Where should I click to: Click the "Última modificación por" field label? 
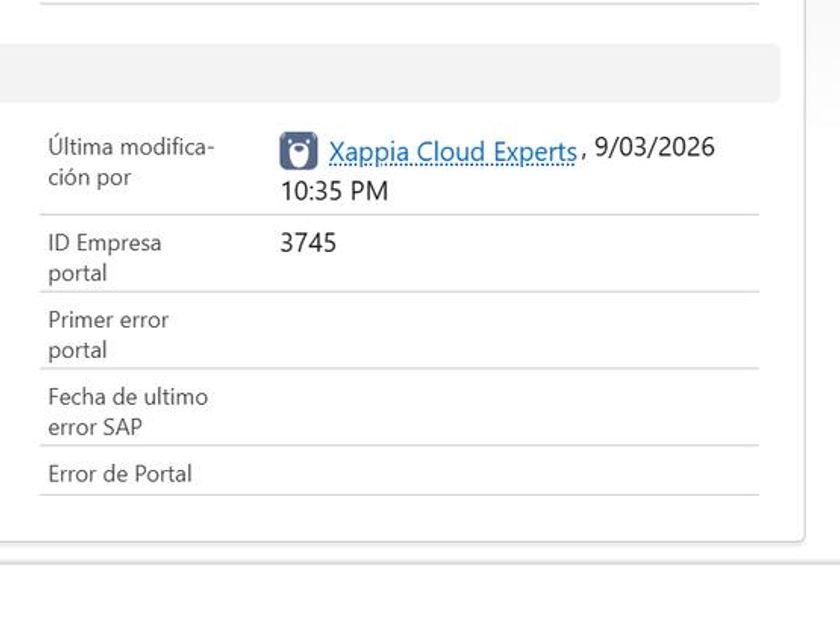(x=130, y=162)
